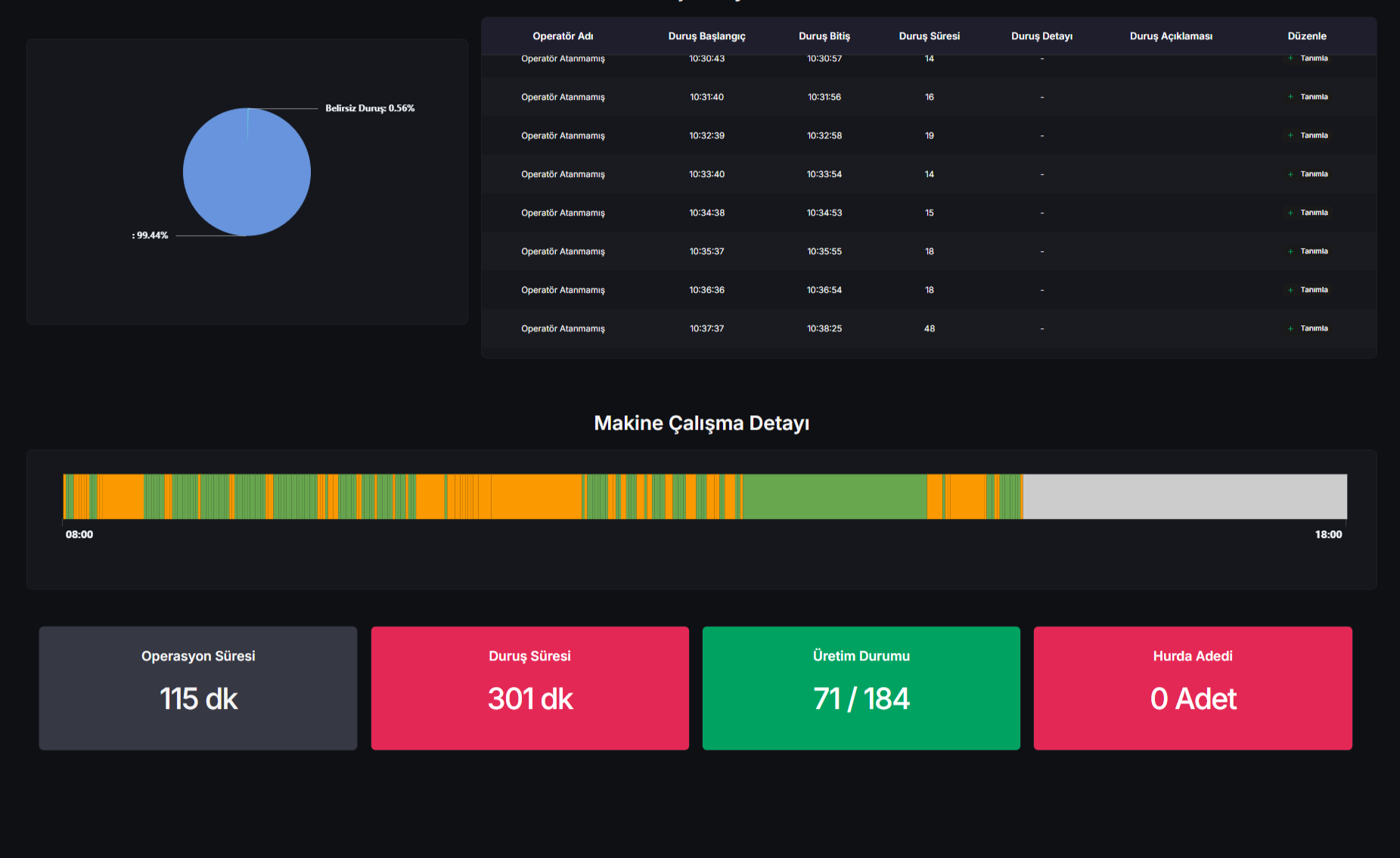Click plus icon for stop starting 10:30:43
Viewport: 1400px width, 858px height.
1290,58
